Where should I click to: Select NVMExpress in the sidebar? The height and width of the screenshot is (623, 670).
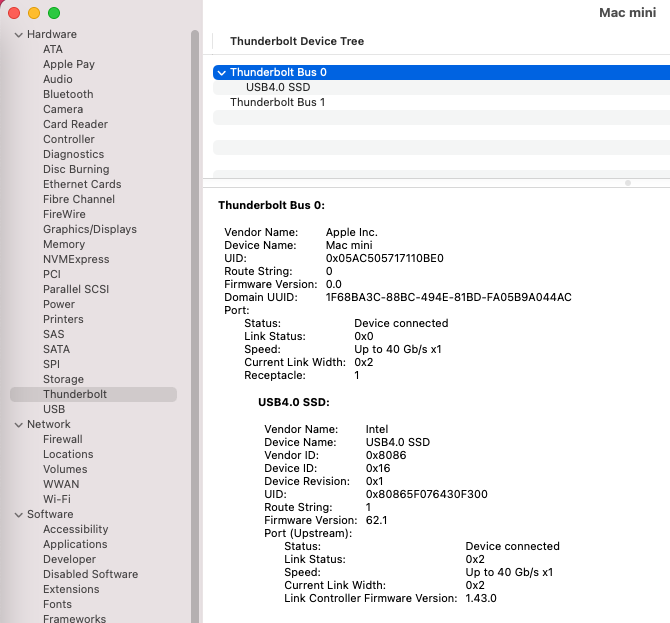pyautogui.click(x=76, y=259)
